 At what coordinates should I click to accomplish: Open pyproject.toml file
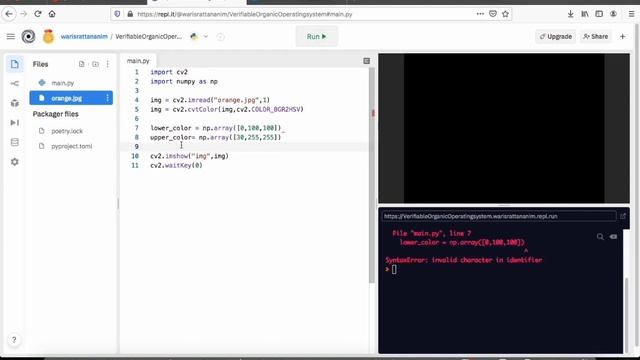point(71,146)
